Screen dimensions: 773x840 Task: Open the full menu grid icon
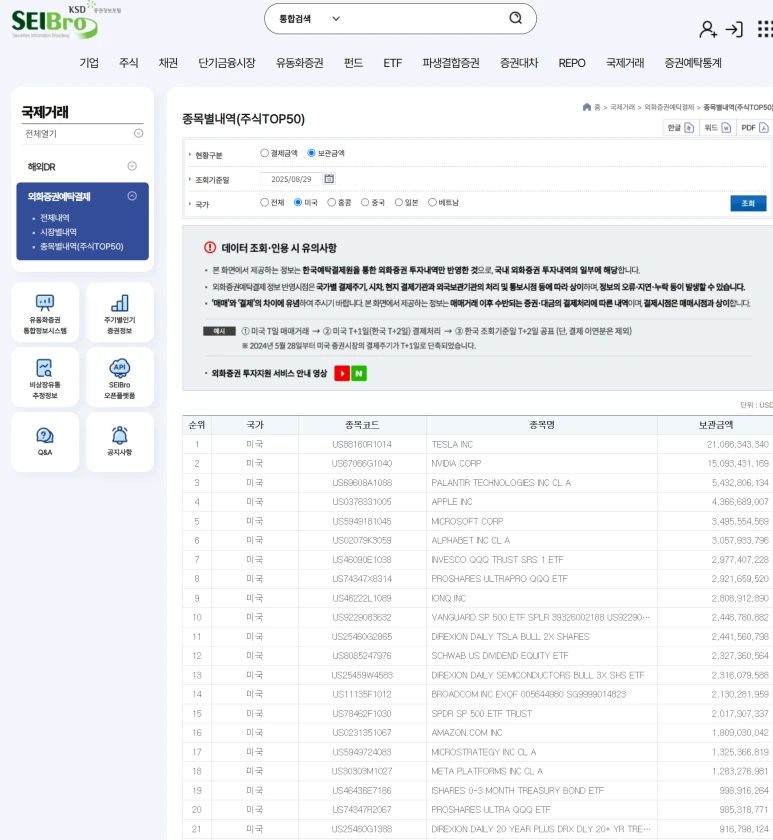click(765, 29)
